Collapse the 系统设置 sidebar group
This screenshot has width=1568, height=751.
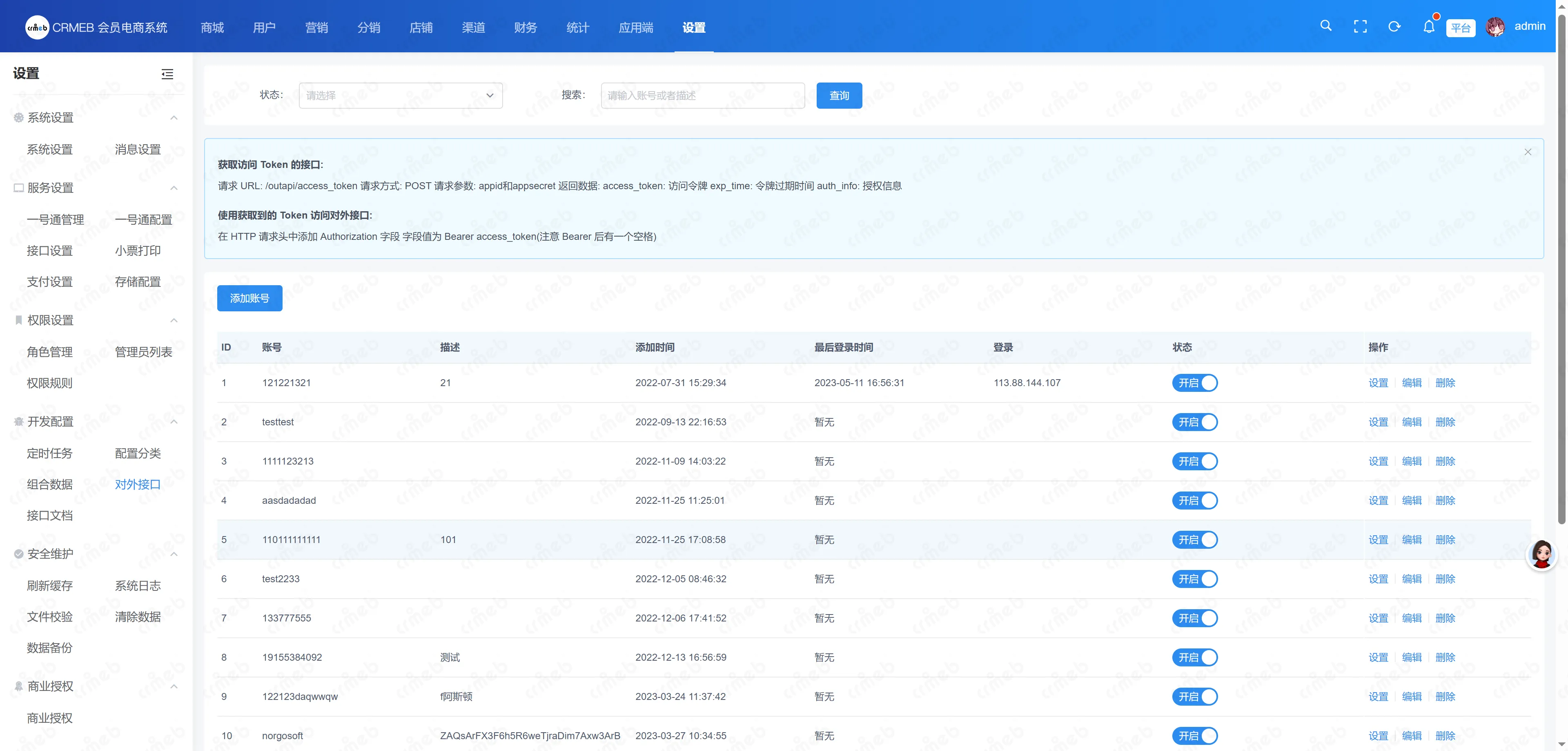click(x=174, y=118)
